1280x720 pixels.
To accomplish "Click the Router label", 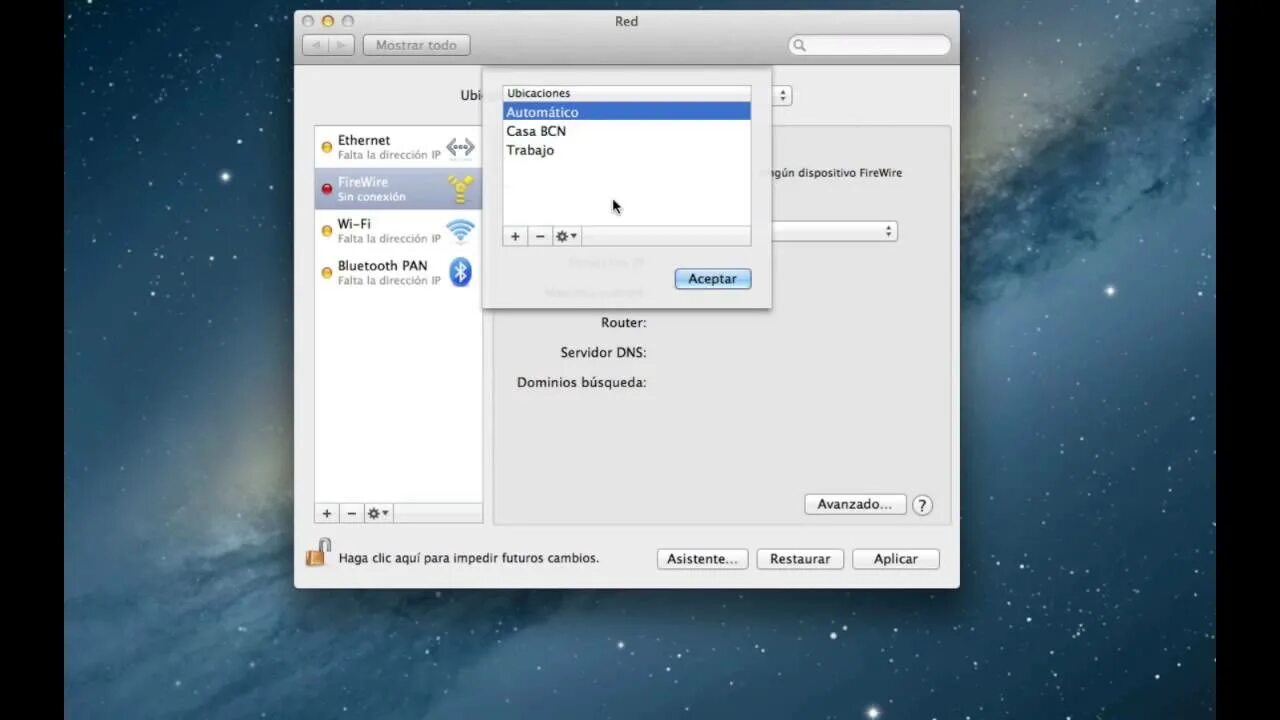I will [623, 323].
